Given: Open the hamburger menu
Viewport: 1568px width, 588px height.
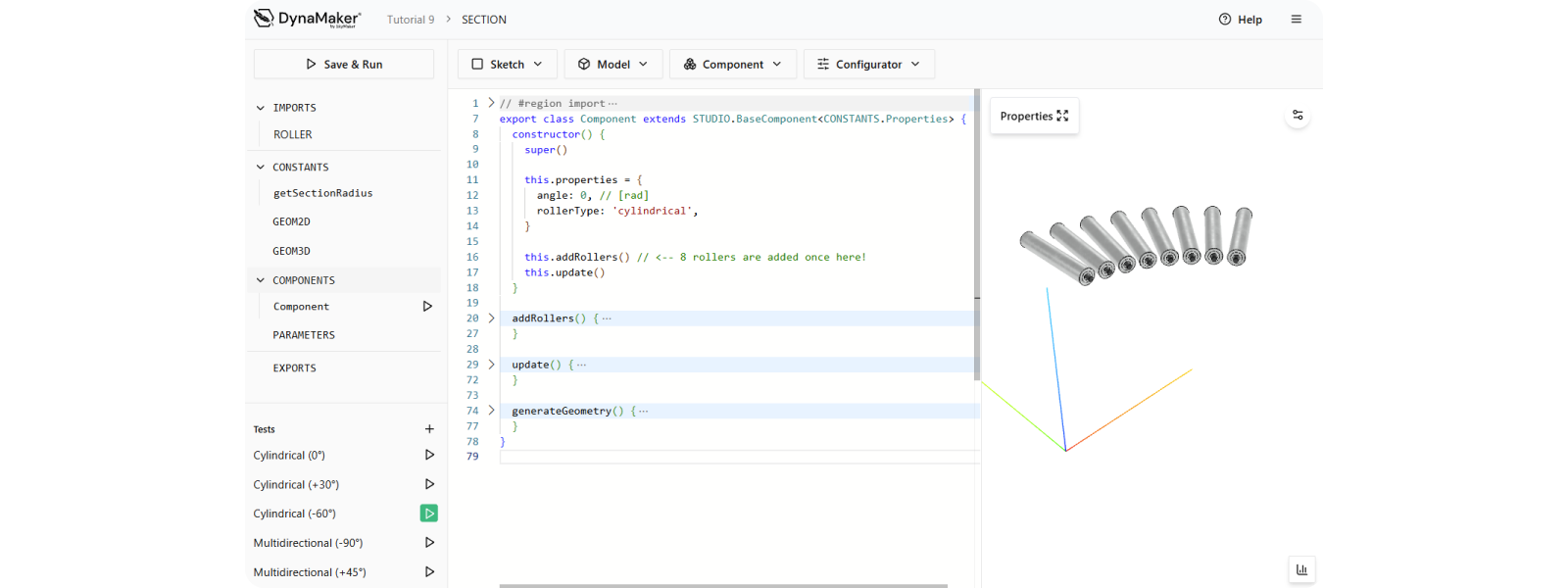Looking at the screenshot, I should 1297,20.
